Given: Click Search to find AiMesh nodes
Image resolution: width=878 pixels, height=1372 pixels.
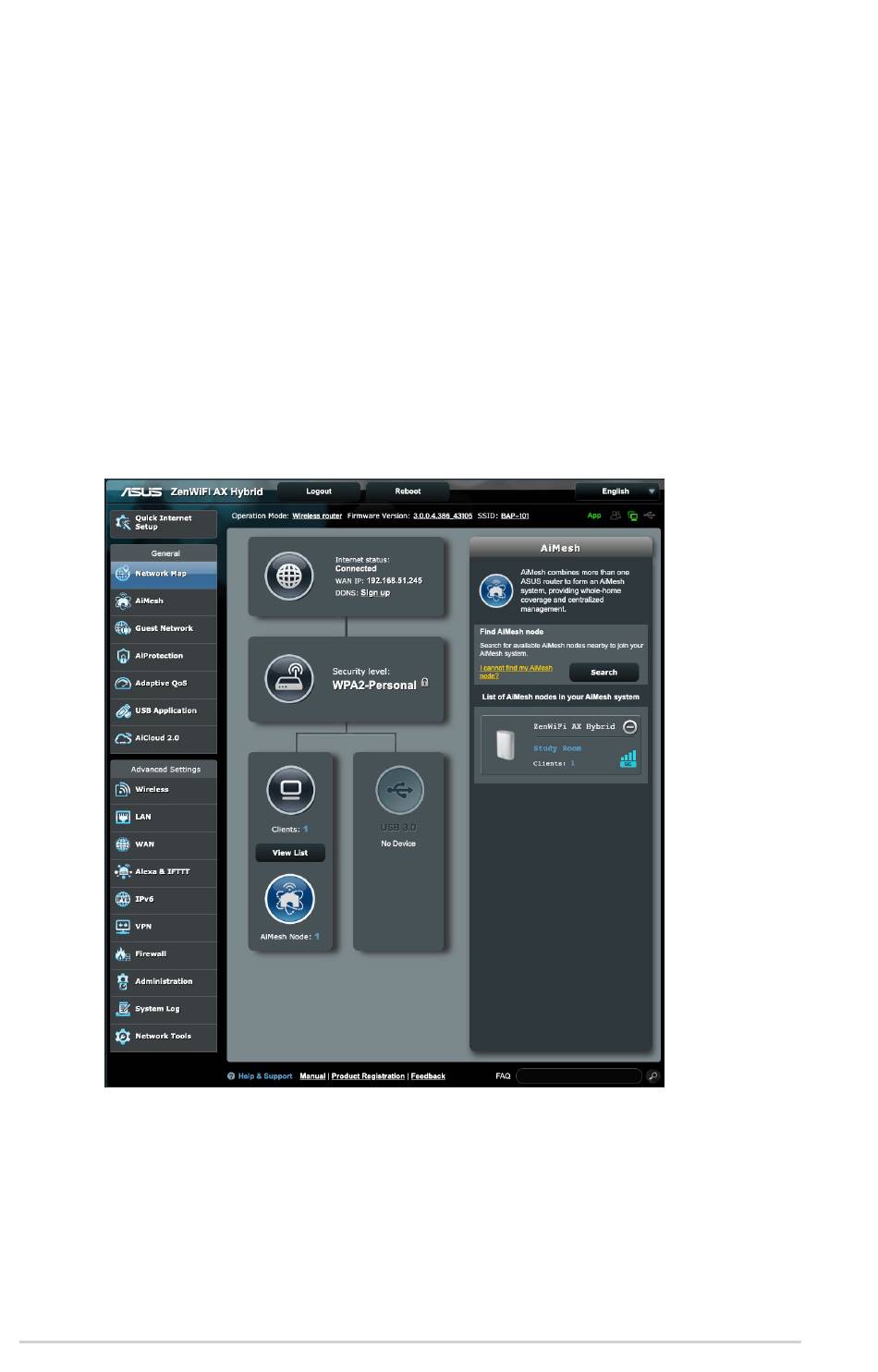Looking at the screenshot, I should (x=604, y=673).
